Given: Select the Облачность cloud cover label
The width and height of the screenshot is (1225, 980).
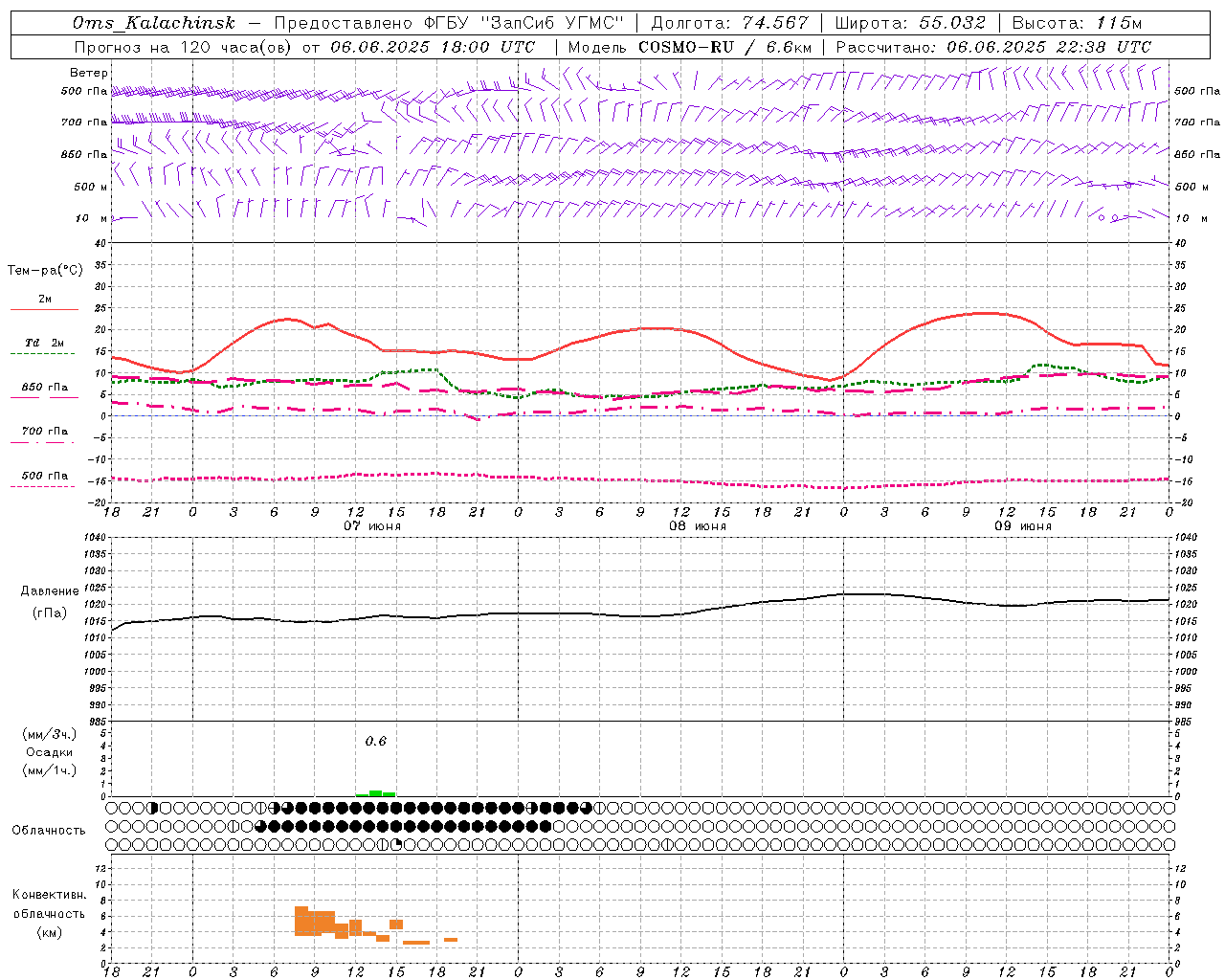Looking at the screenshot, I should coord(49,831).
